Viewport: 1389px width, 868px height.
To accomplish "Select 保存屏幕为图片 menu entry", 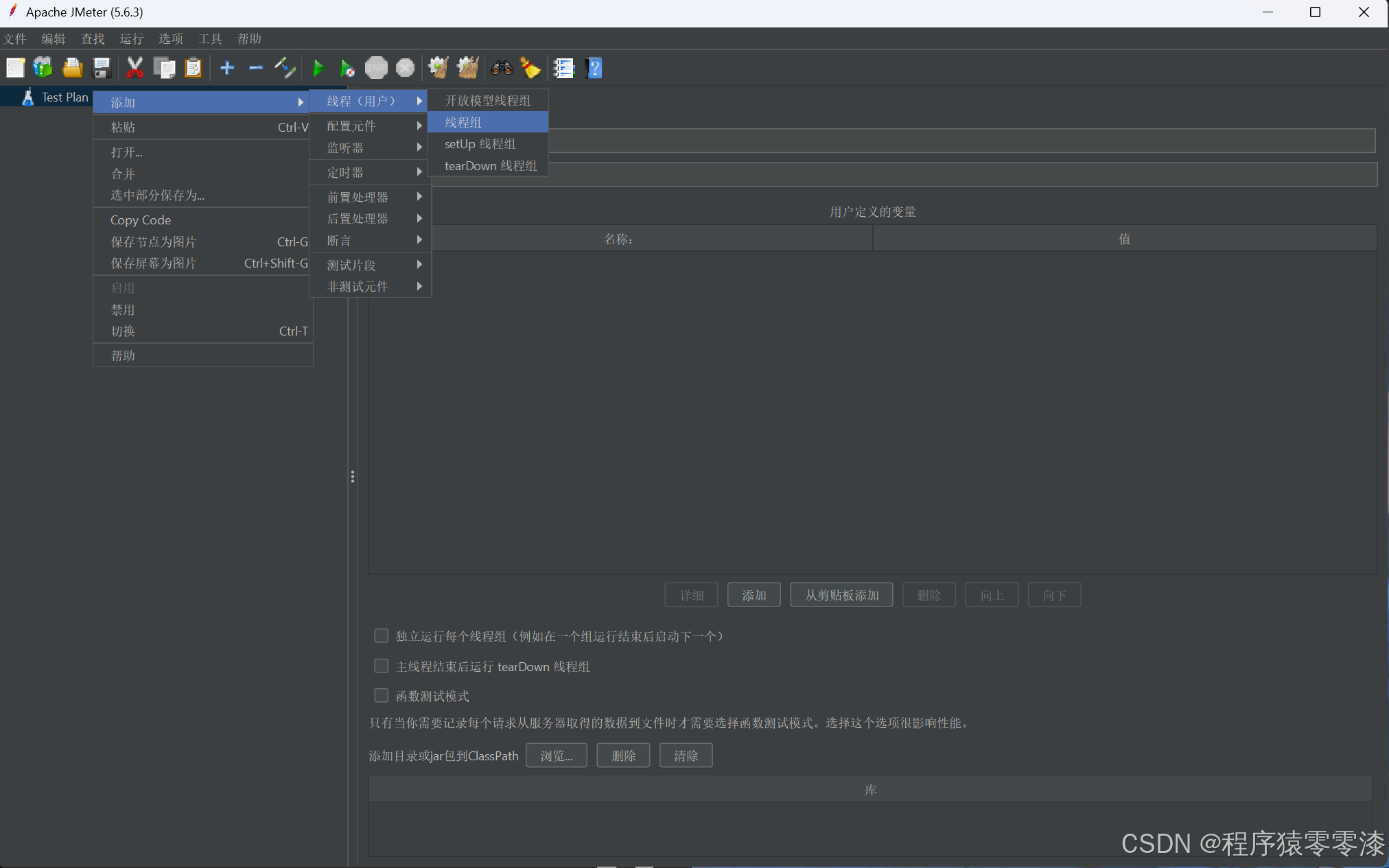I will pos(202,263).
